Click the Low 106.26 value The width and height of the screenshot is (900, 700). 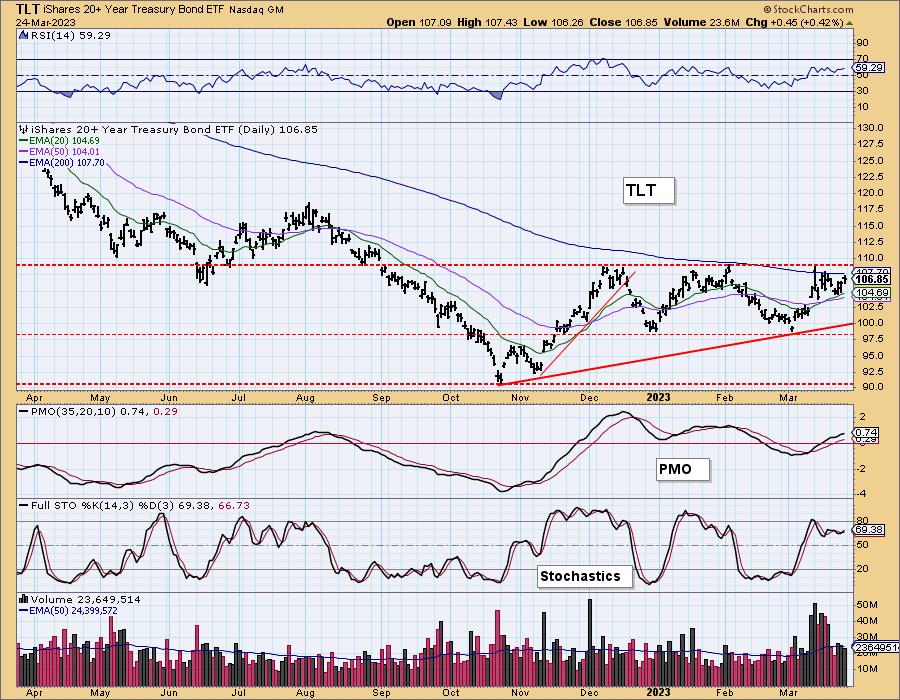552,22
